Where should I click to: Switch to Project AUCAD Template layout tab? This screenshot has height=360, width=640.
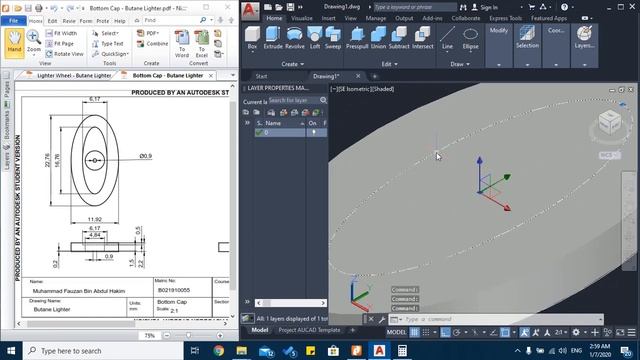(x=309, y=330)
